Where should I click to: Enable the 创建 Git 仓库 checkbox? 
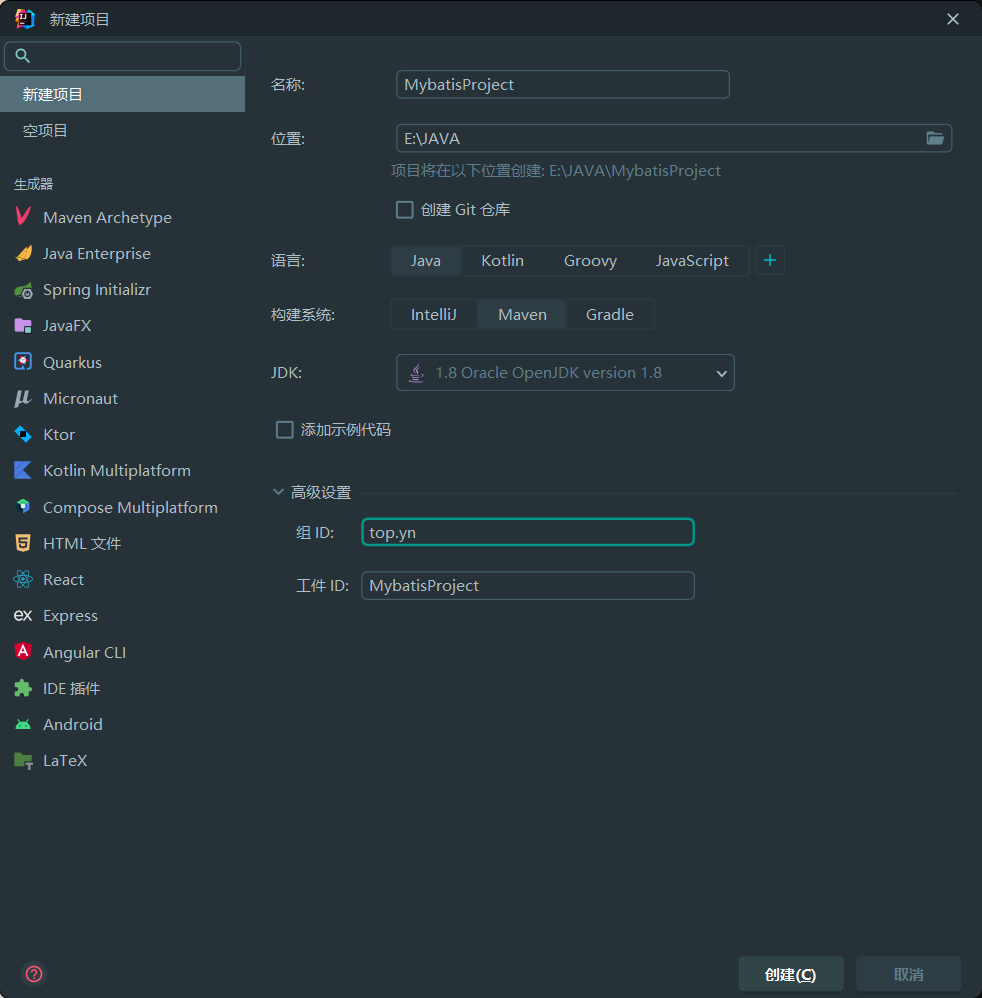coord(405,210)
